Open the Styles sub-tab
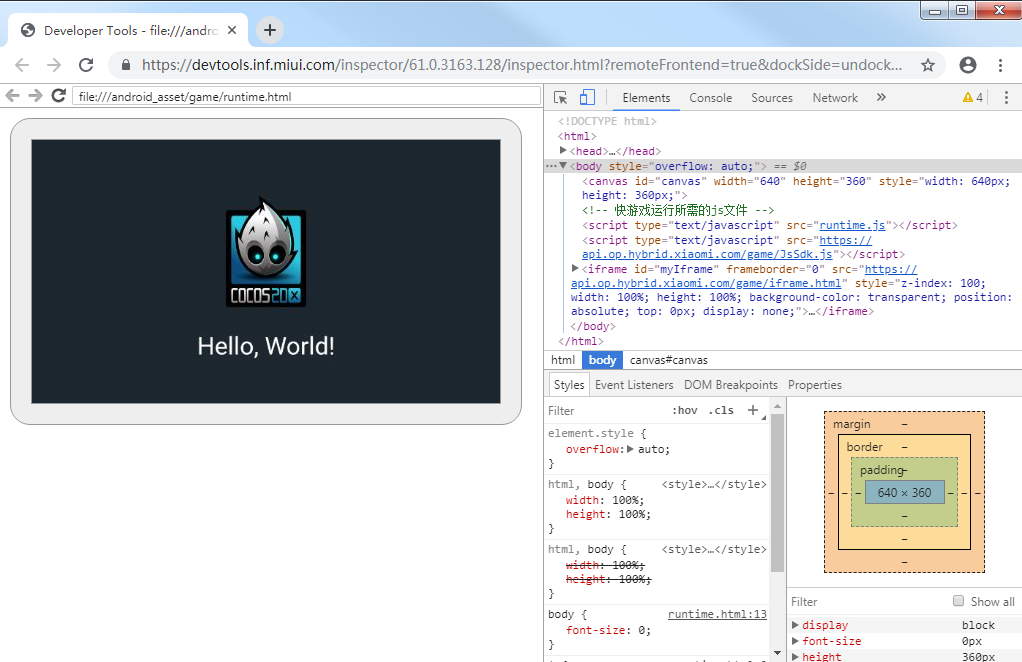The height and width of the screenshot is (662, 1022). pyautogui.click(x=568, y=385)
